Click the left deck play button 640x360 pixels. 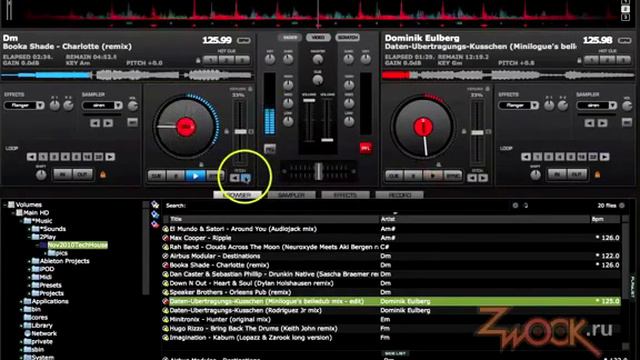click(x=195, y=176)
